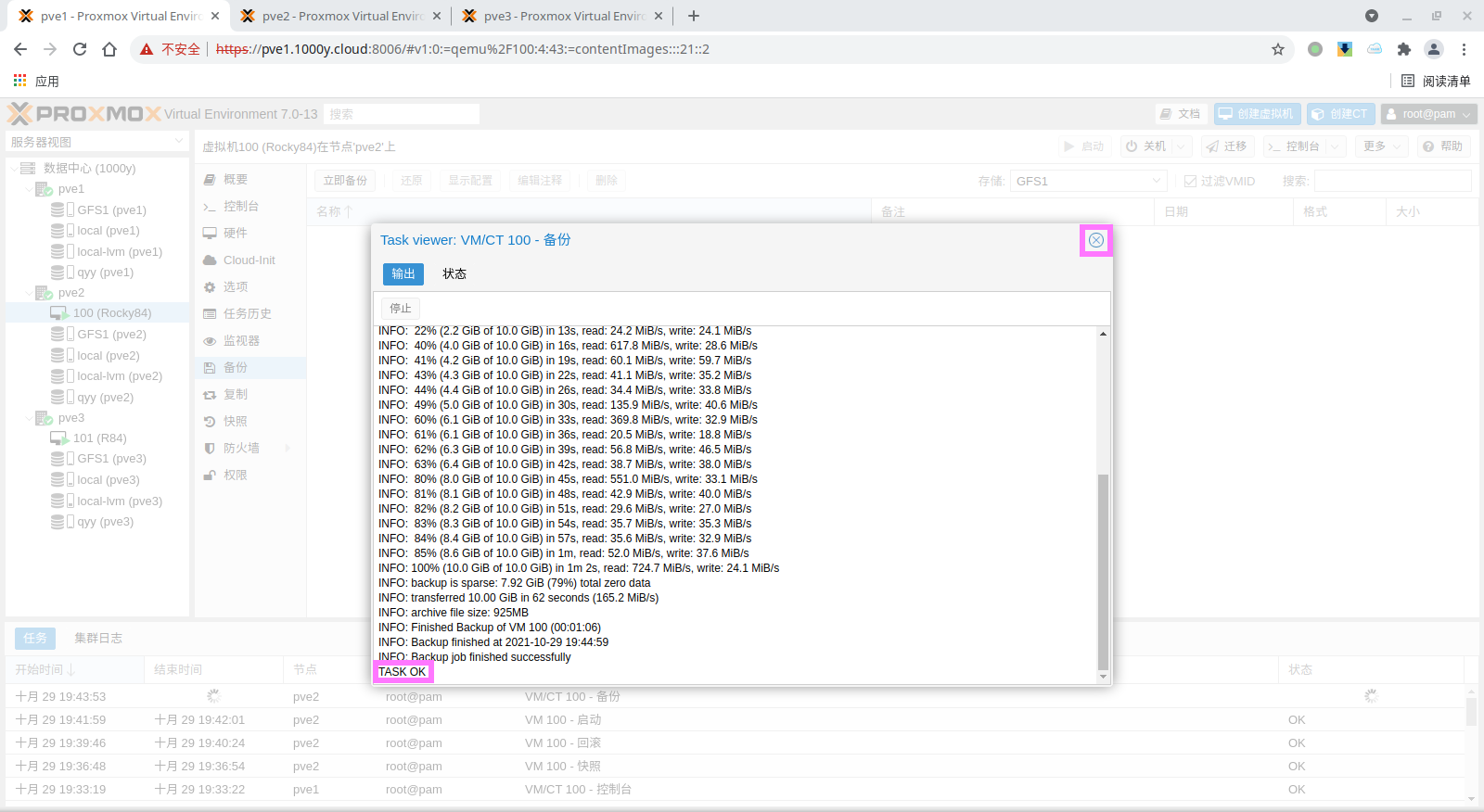The height and width of the screenshot is (812, 1484).
Task: Click the Stop (停止) button in task viewer
Action: [401, 309]
